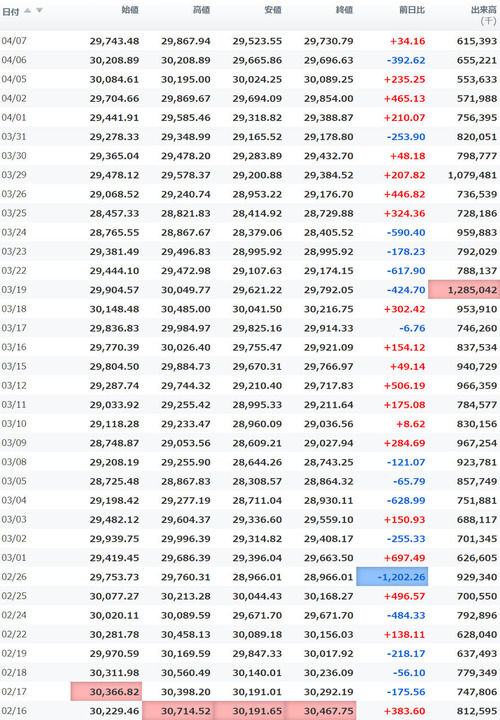Viewport: 500px width, 720px height.
Task: Click the 前日比 column header
Action: pos(411,10)
